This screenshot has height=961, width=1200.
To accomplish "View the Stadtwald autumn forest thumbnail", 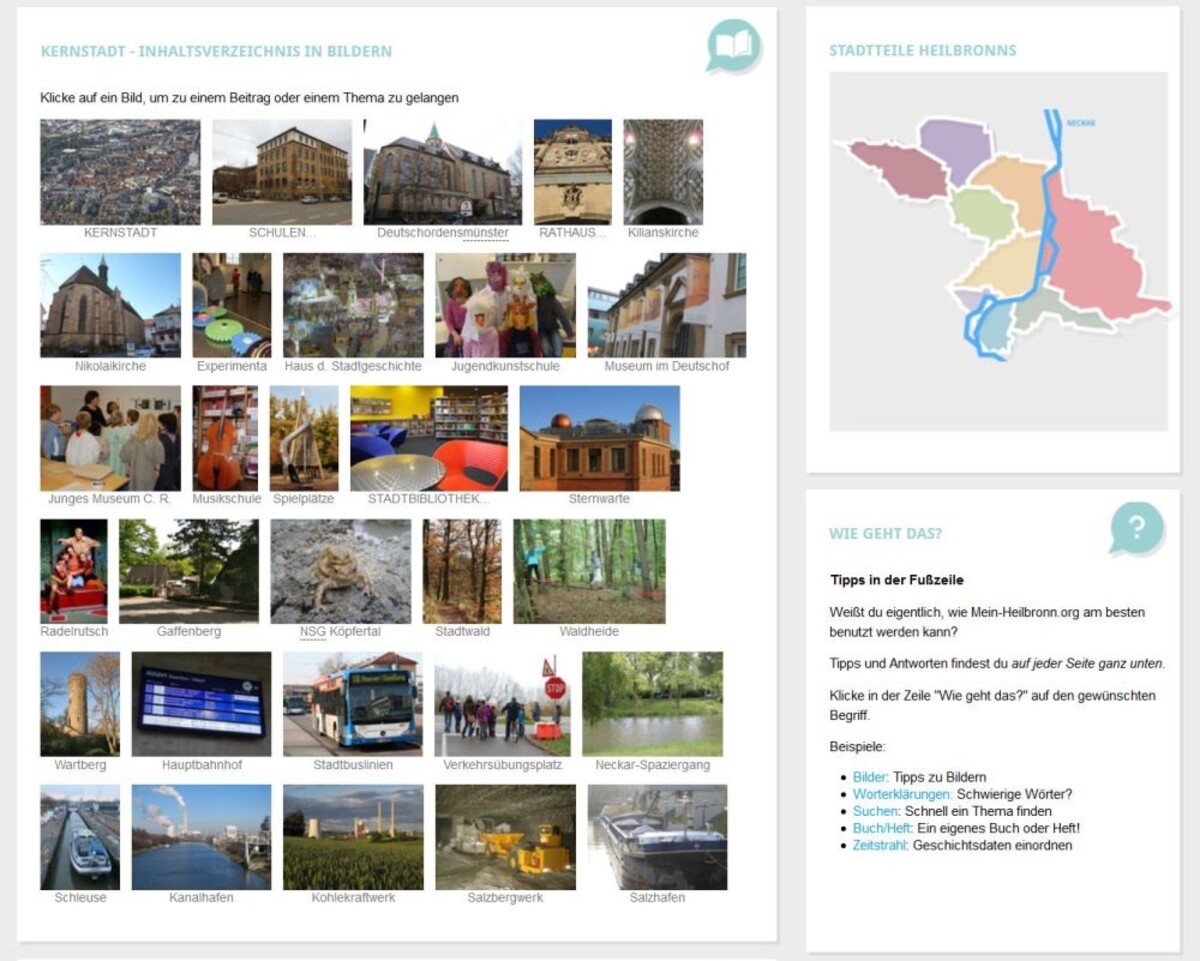I will 462,571.
